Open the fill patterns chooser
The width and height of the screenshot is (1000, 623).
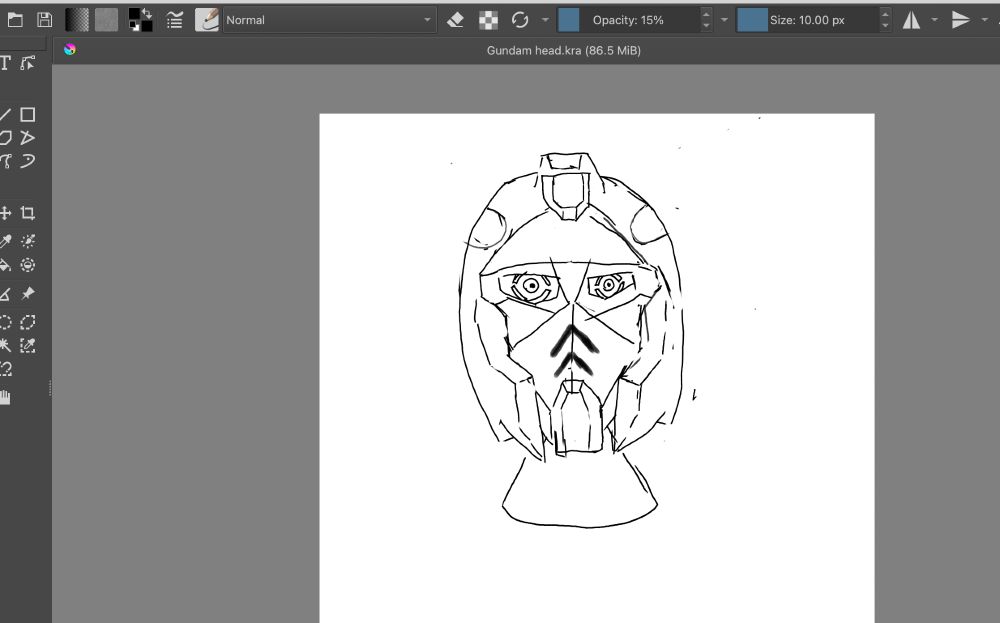click(107, 20)
